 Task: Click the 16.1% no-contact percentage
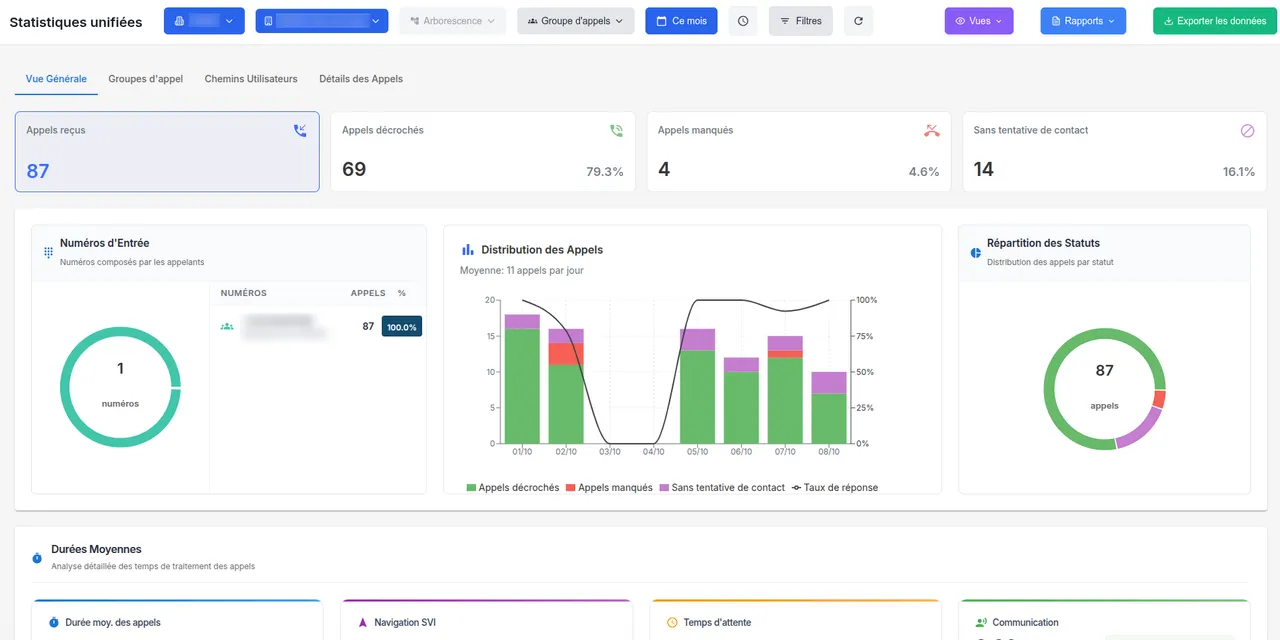coord(1239,172)
